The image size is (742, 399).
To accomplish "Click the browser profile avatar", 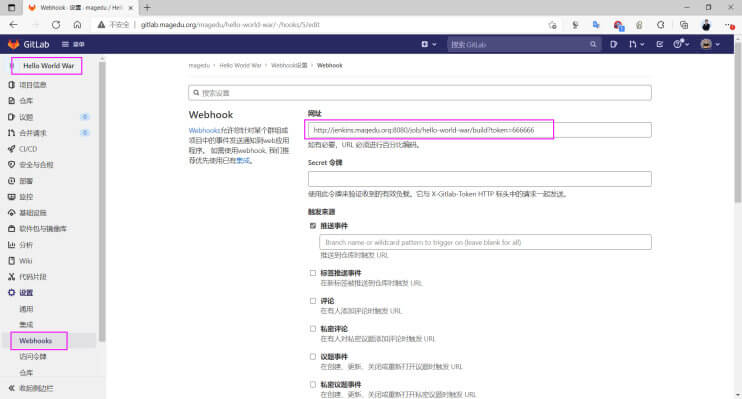I will [x=706, y=25].
